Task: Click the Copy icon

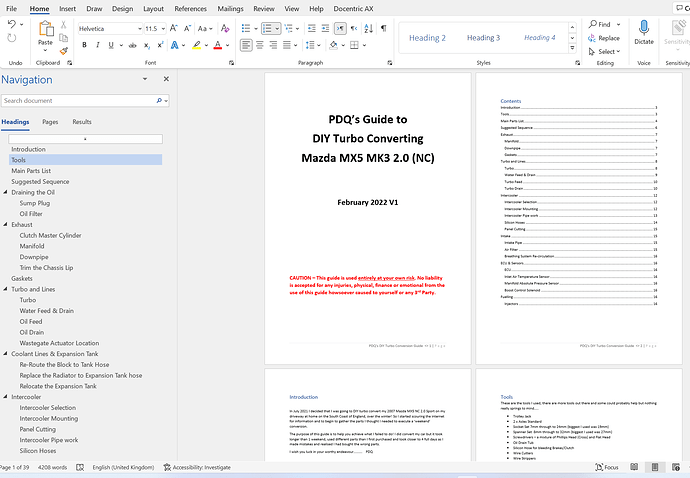Action: tap(63, 38)
